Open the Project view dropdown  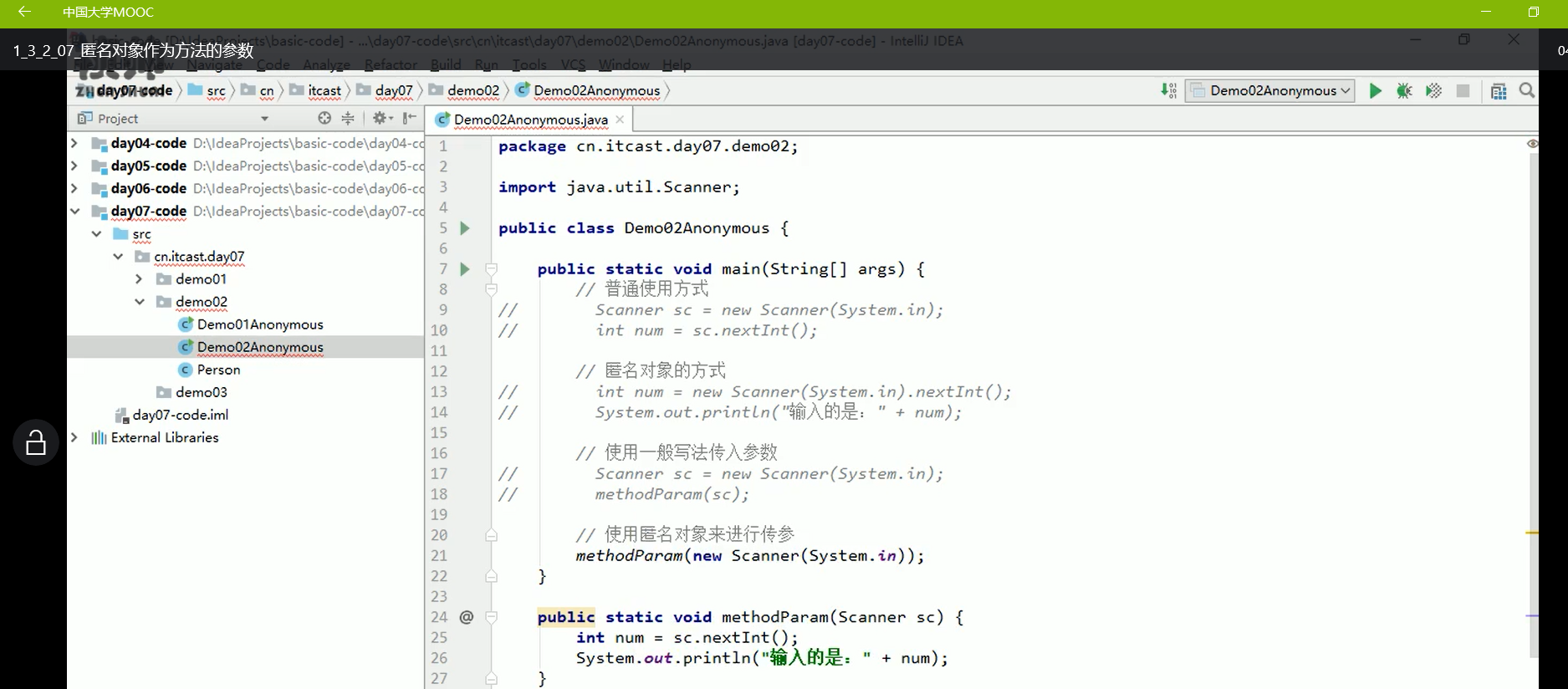click(x=264, y=119)
